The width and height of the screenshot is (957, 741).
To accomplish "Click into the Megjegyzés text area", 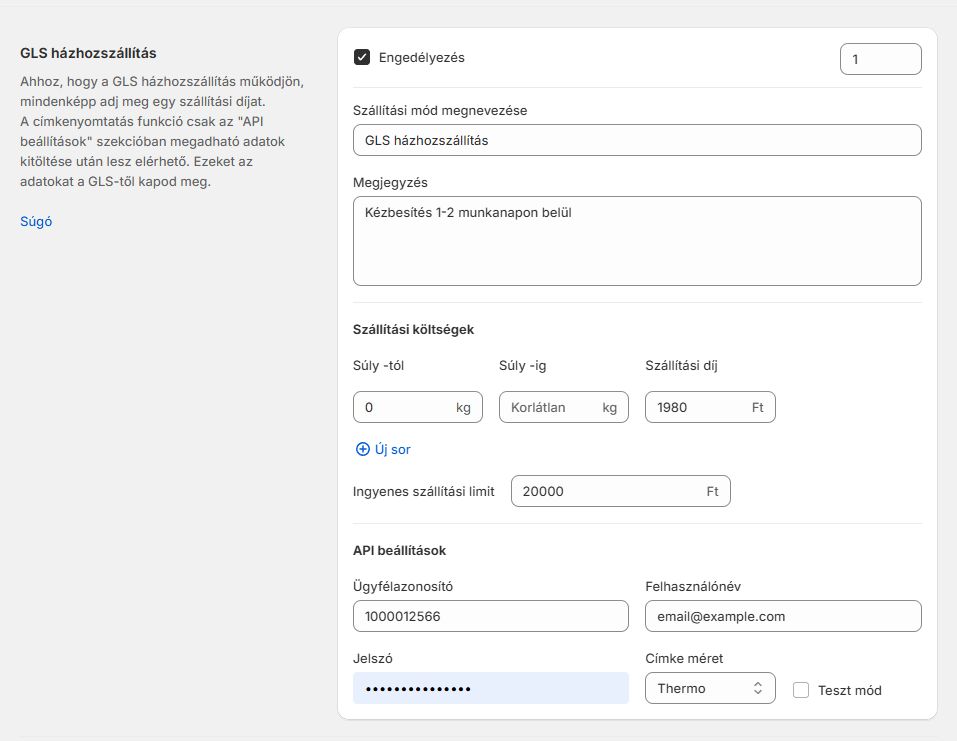I will 637,241.
